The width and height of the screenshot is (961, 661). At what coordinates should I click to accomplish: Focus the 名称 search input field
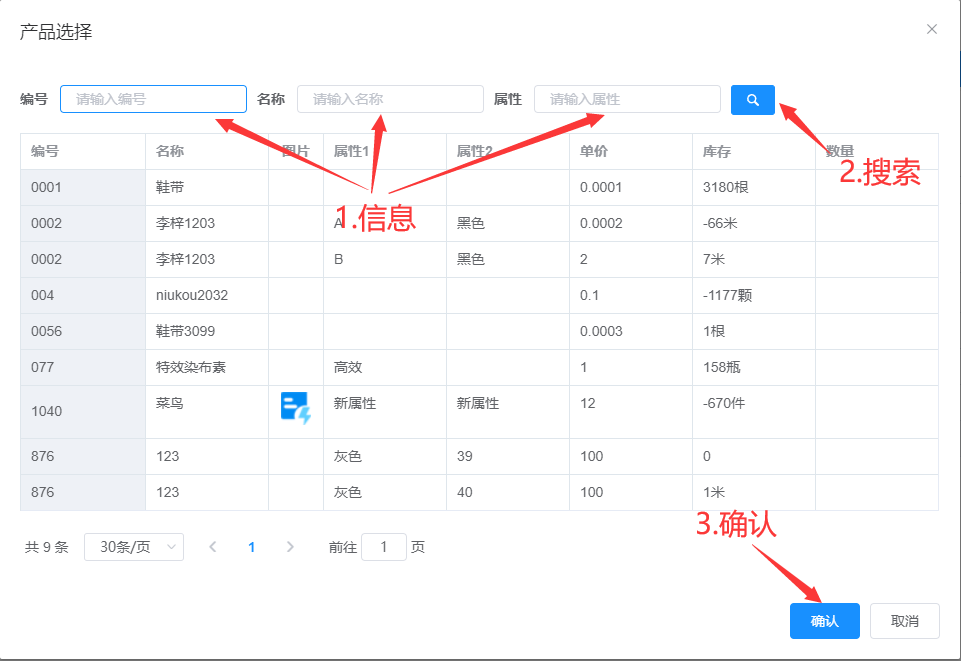point(390,99)
